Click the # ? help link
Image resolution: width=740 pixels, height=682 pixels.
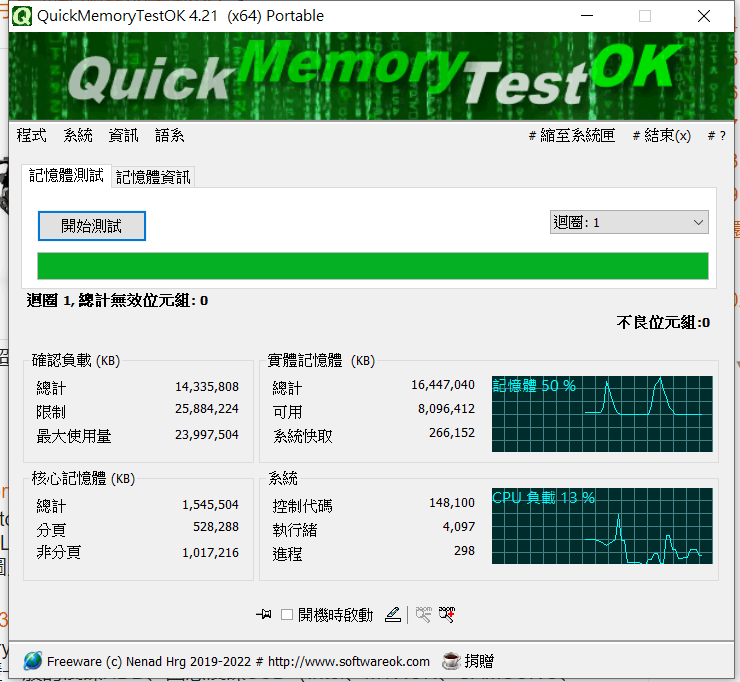point(716,135)
